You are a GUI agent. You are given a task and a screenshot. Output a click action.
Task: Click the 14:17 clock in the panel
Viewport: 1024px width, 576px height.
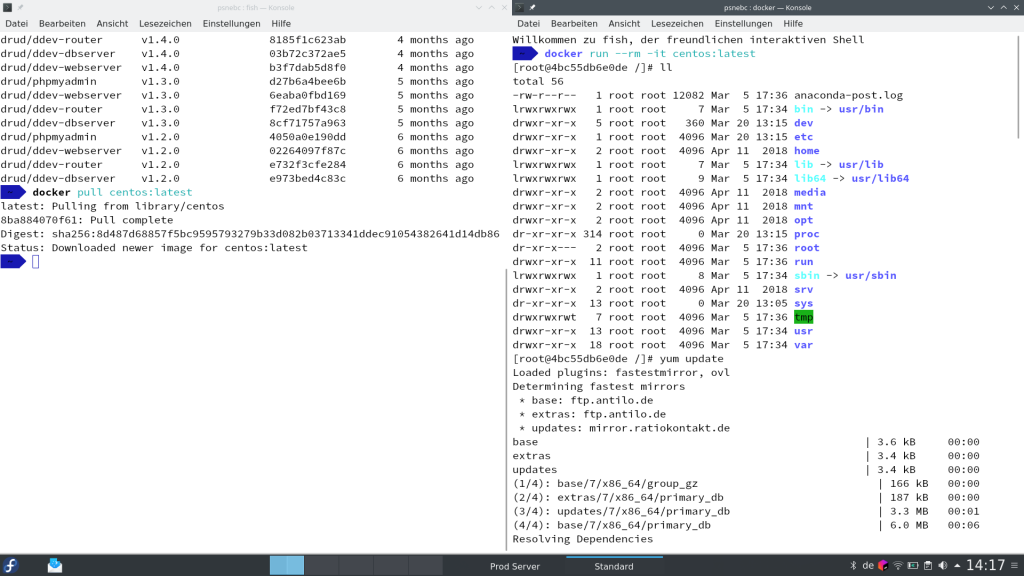point(985,566)
